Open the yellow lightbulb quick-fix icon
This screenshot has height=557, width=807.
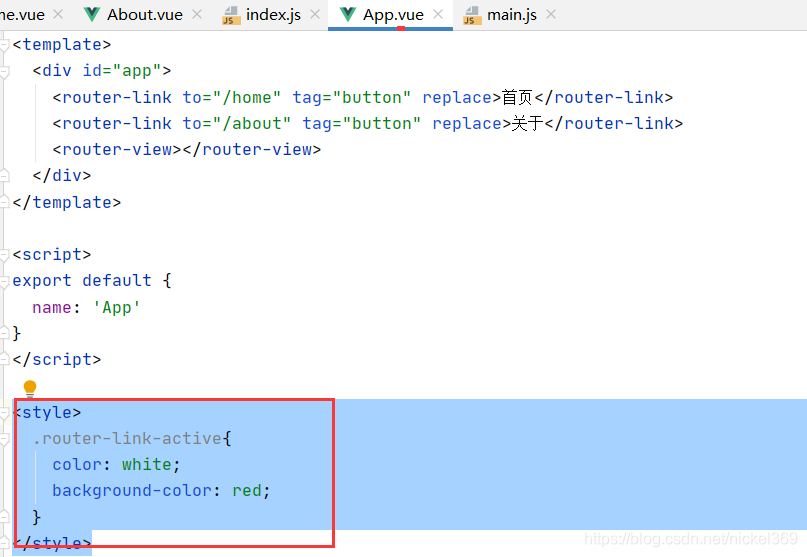click(30, 388)
